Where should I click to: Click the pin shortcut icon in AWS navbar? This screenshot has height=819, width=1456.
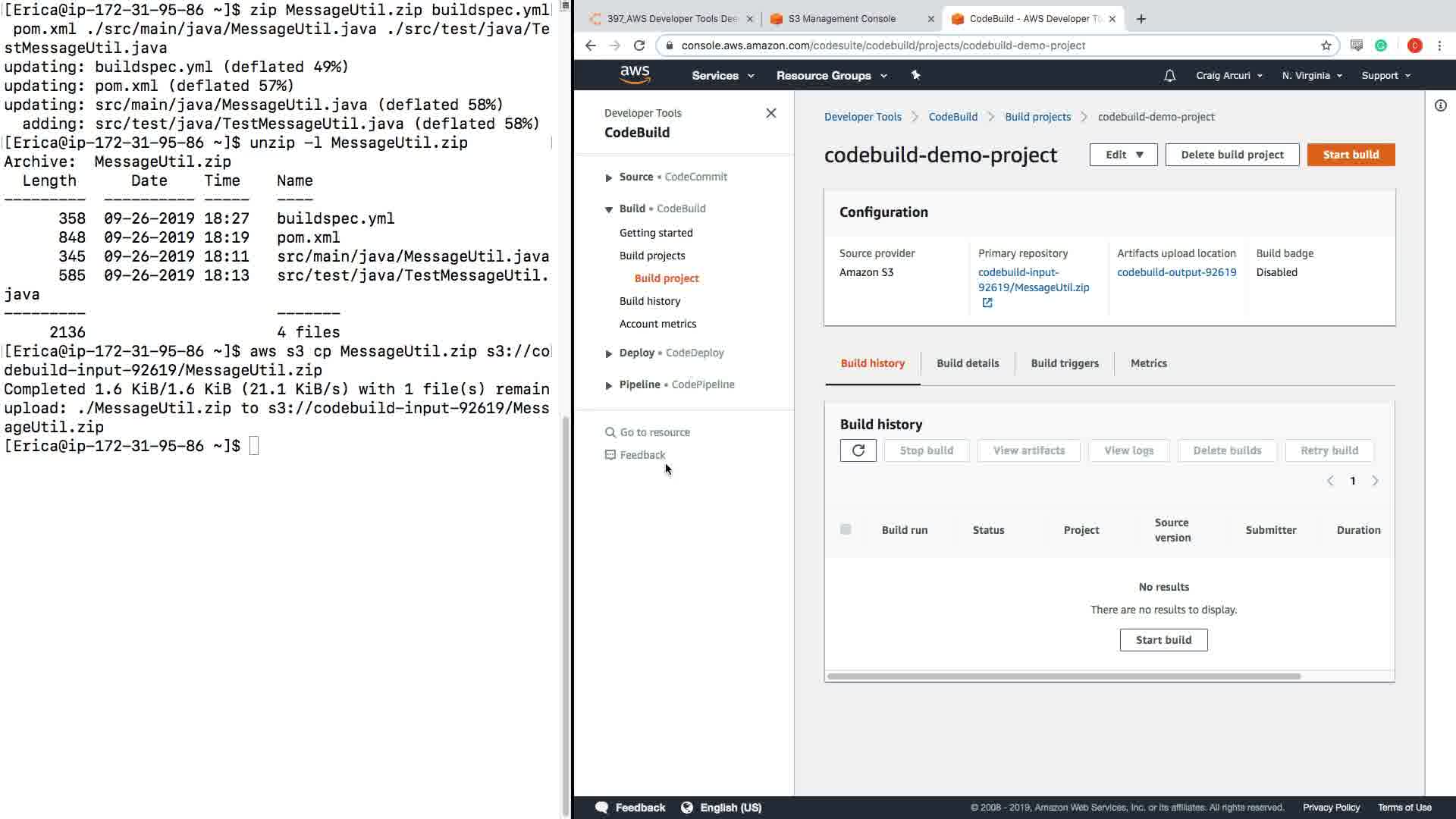point(915,75)
